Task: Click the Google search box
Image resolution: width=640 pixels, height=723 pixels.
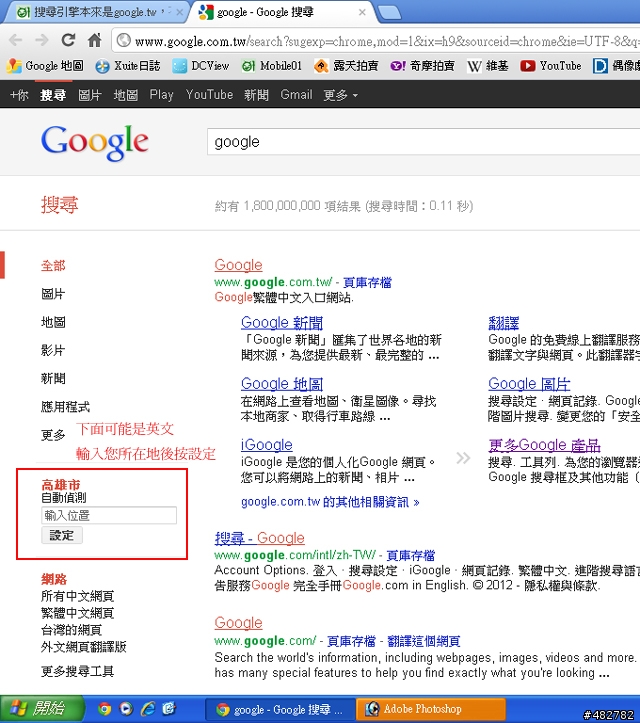Action: [x=423, y=142]
